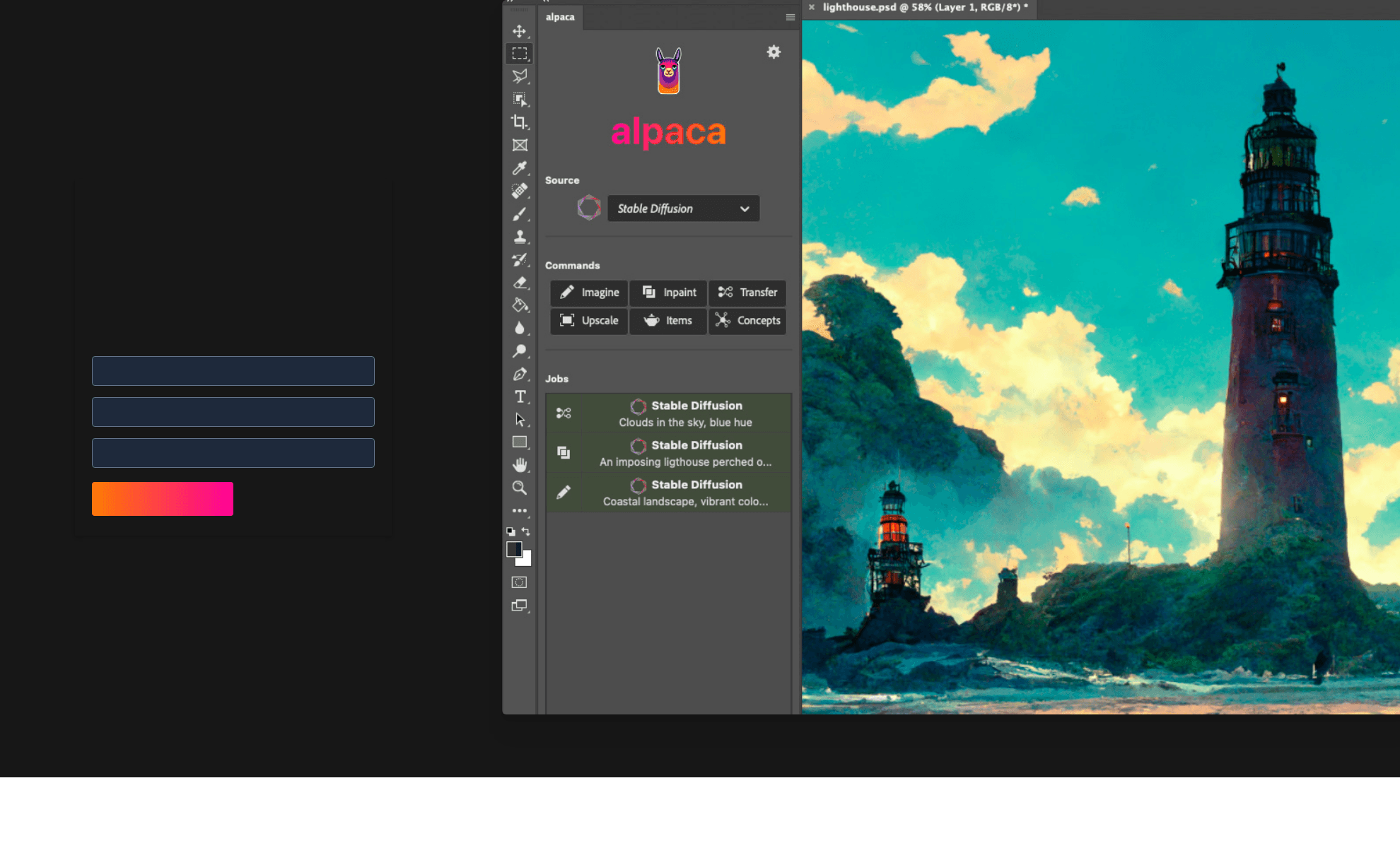
Task: Select the Brush tool
Action: click(x=519, y=213)
